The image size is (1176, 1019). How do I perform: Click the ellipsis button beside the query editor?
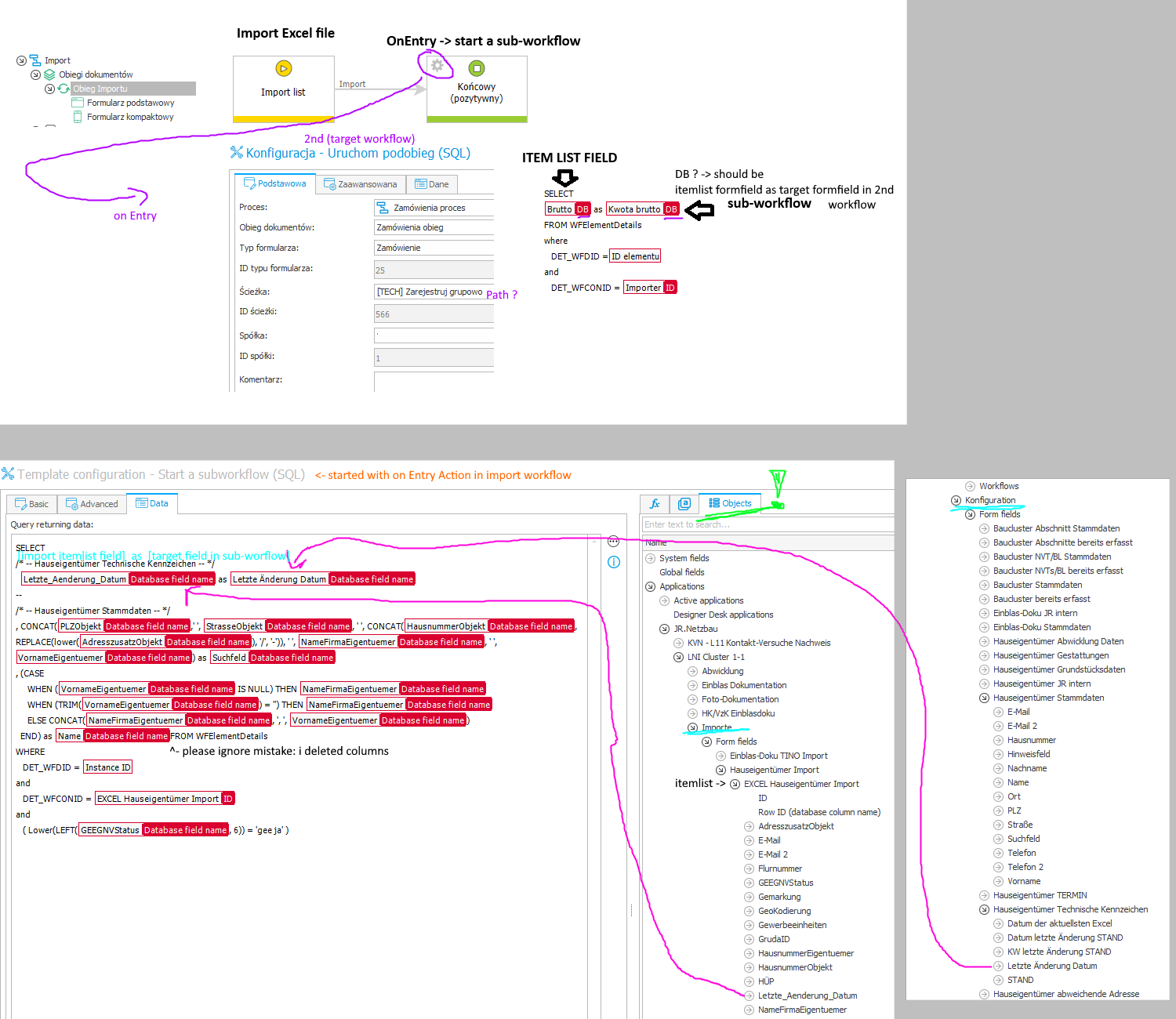614,541
